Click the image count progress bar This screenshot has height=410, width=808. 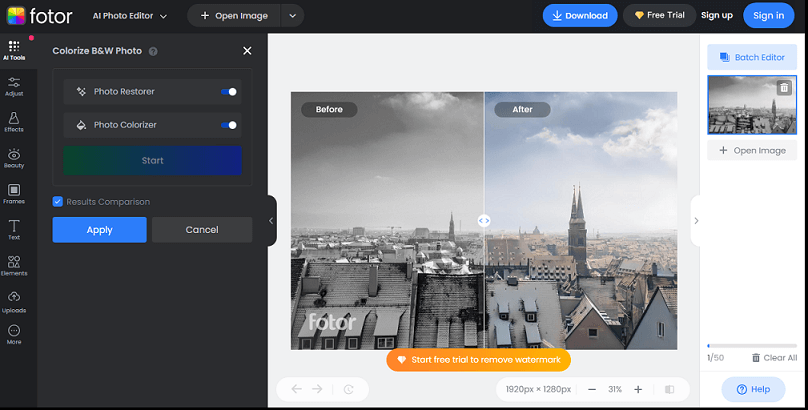point(752,346)
